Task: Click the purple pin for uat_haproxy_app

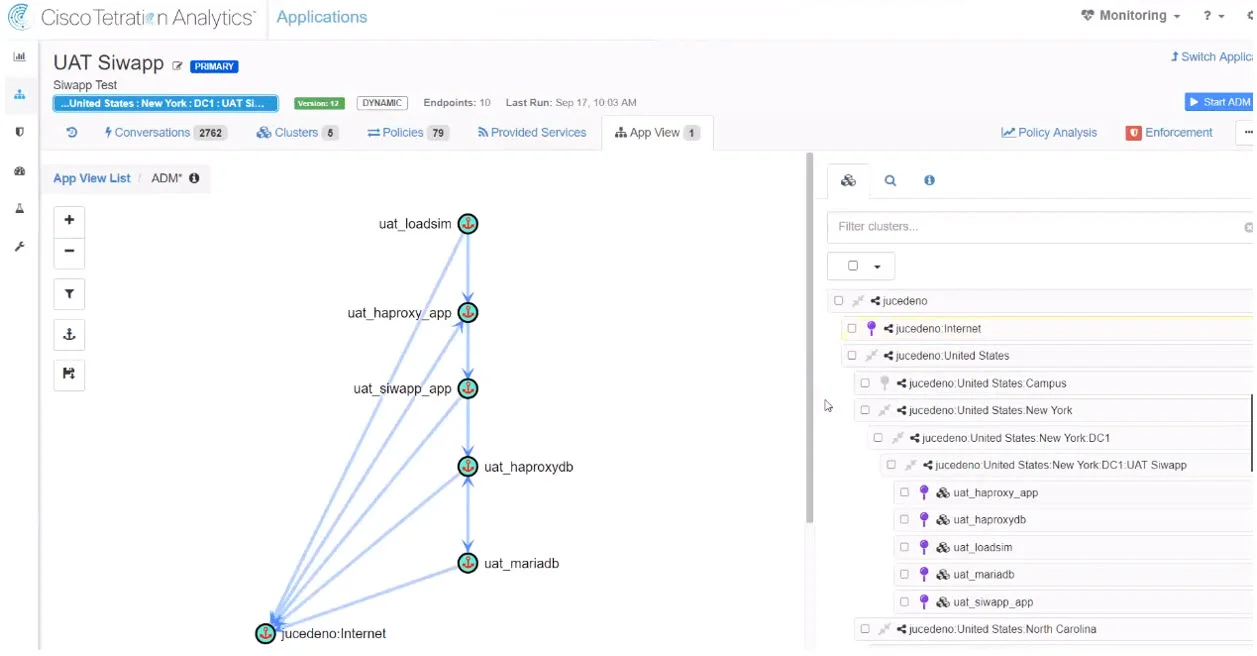Action: tap(924, 492)
